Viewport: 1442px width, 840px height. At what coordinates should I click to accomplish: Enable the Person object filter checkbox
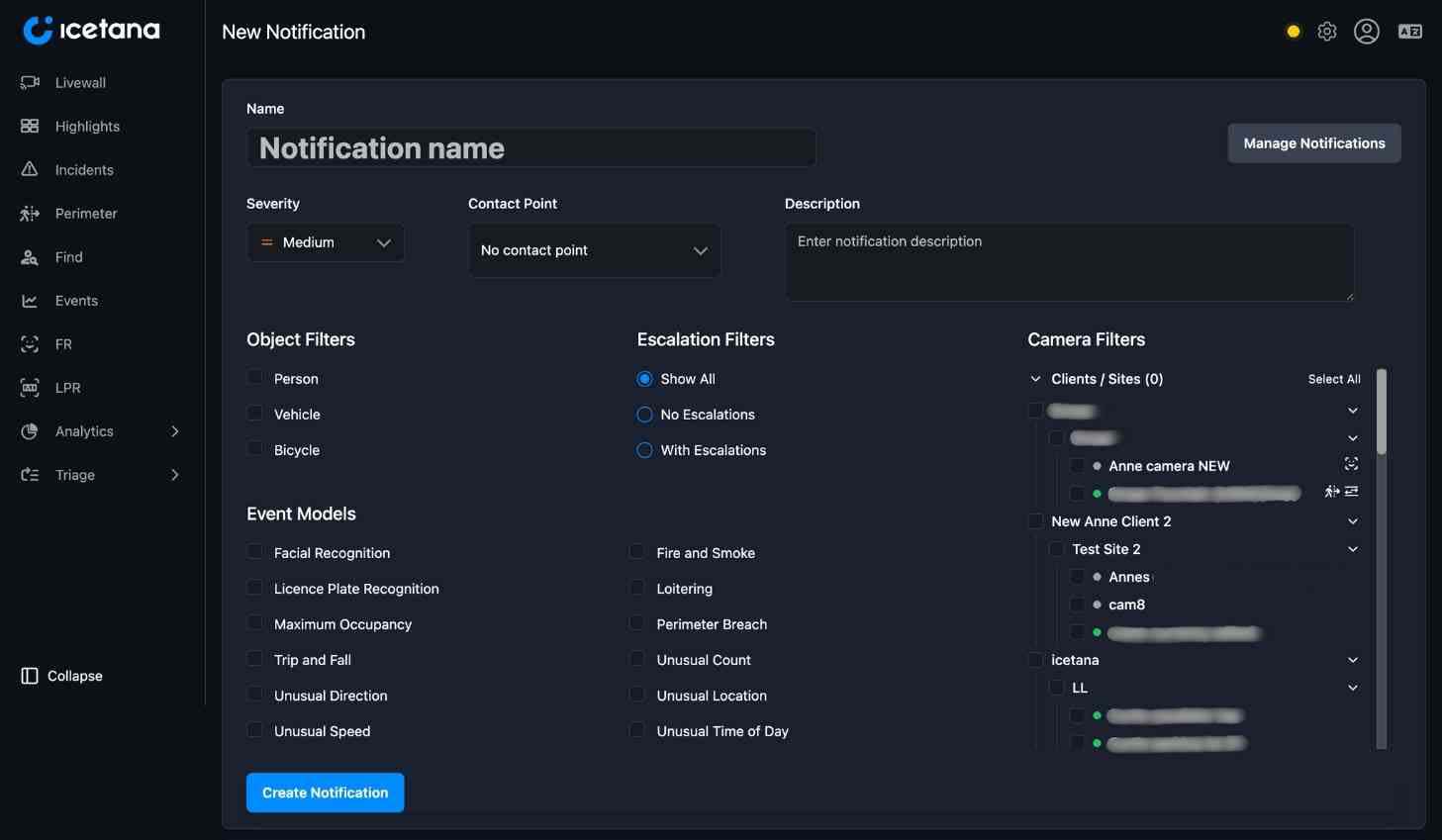(255, 378)
